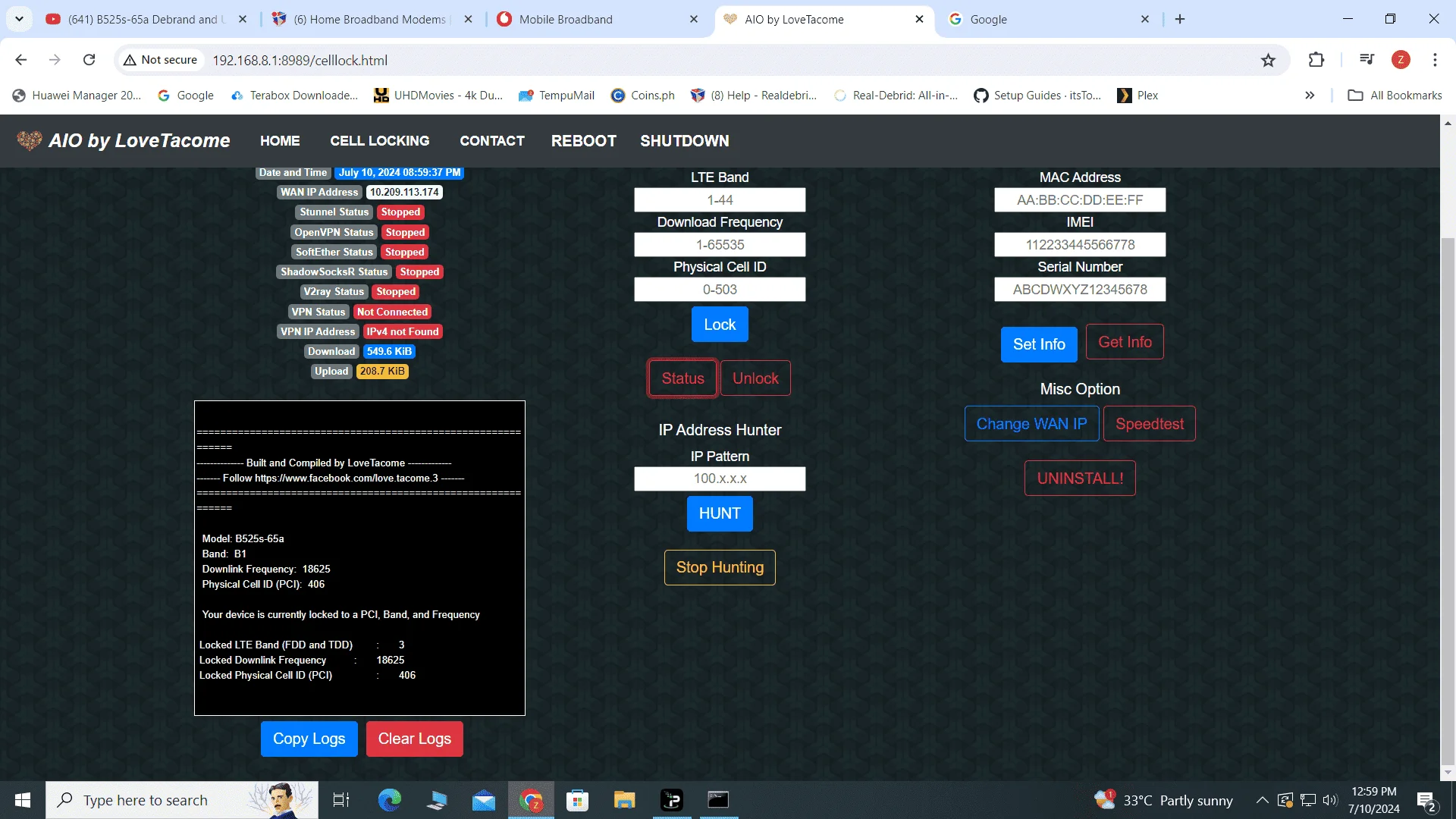Bookmark this page with the star icon
This screenshot has width=1456, height=819.
tap(1268, 60)
